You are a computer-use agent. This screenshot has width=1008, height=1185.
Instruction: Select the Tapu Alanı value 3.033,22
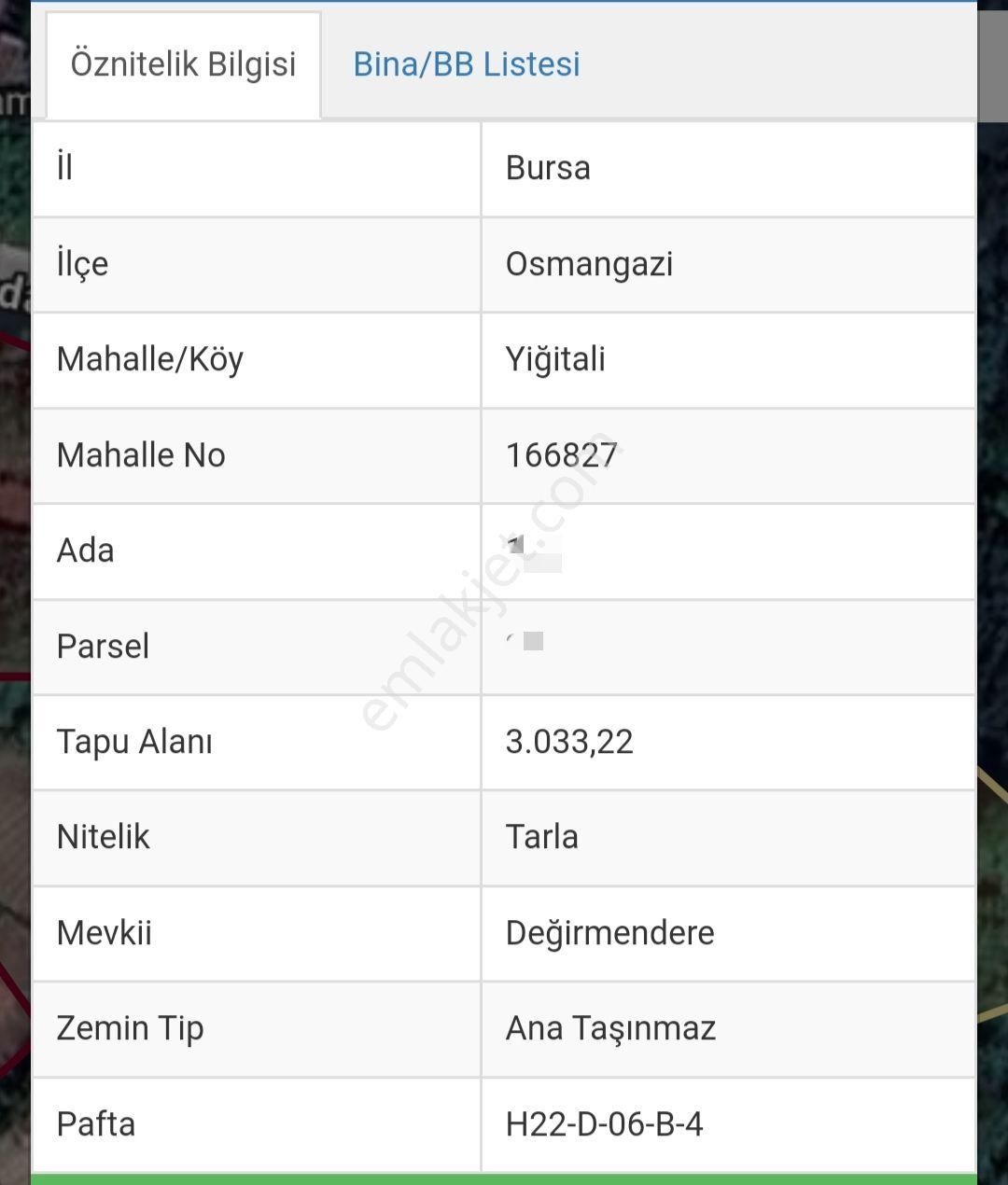coord(570,742)
